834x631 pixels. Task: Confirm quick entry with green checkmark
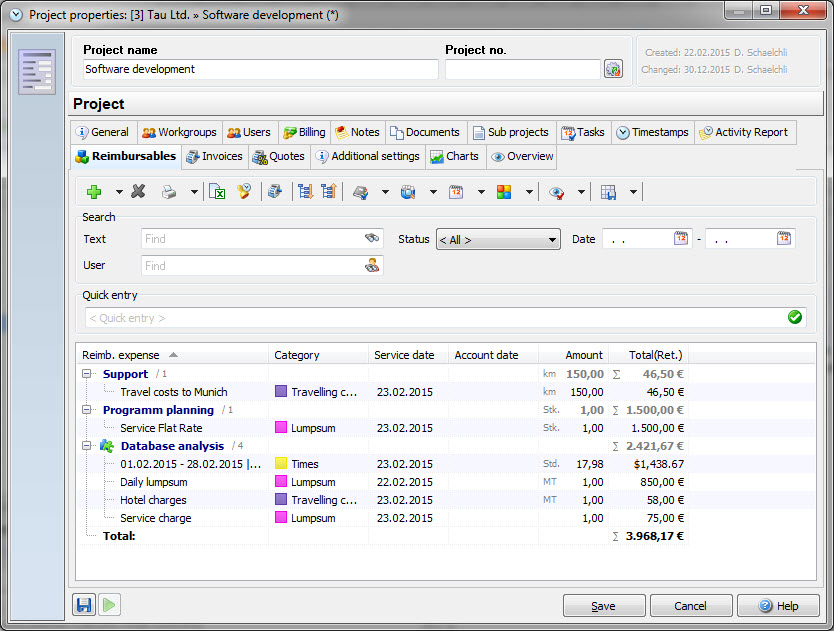coord(795,318)
